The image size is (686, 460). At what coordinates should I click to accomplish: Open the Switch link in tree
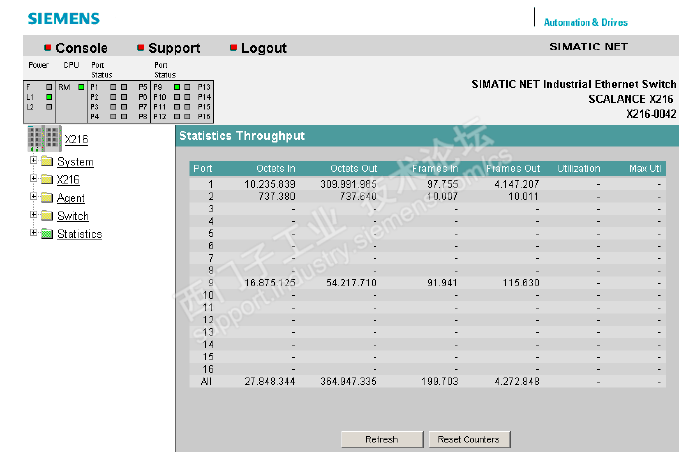[x=73, y=216]
